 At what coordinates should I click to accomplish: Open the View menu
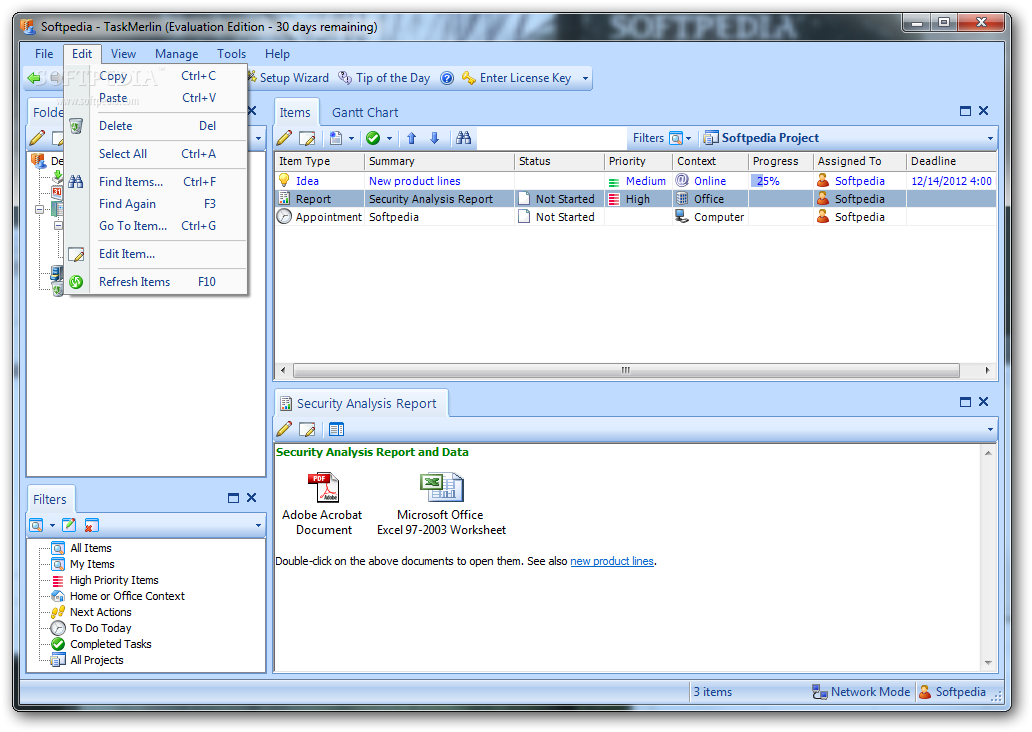[x=123, y=54]
